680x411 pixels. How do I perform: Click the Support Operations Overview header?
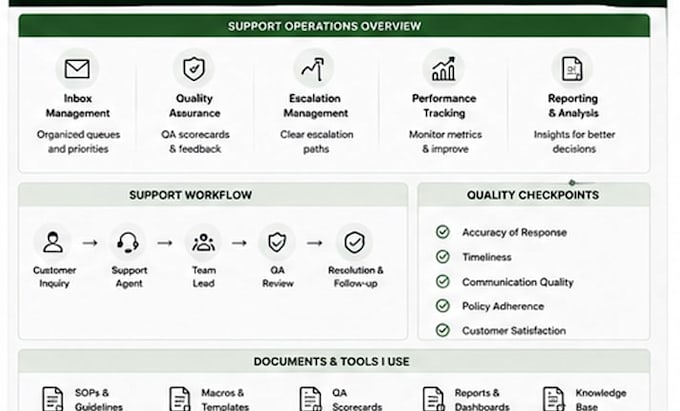pos(334,26)
